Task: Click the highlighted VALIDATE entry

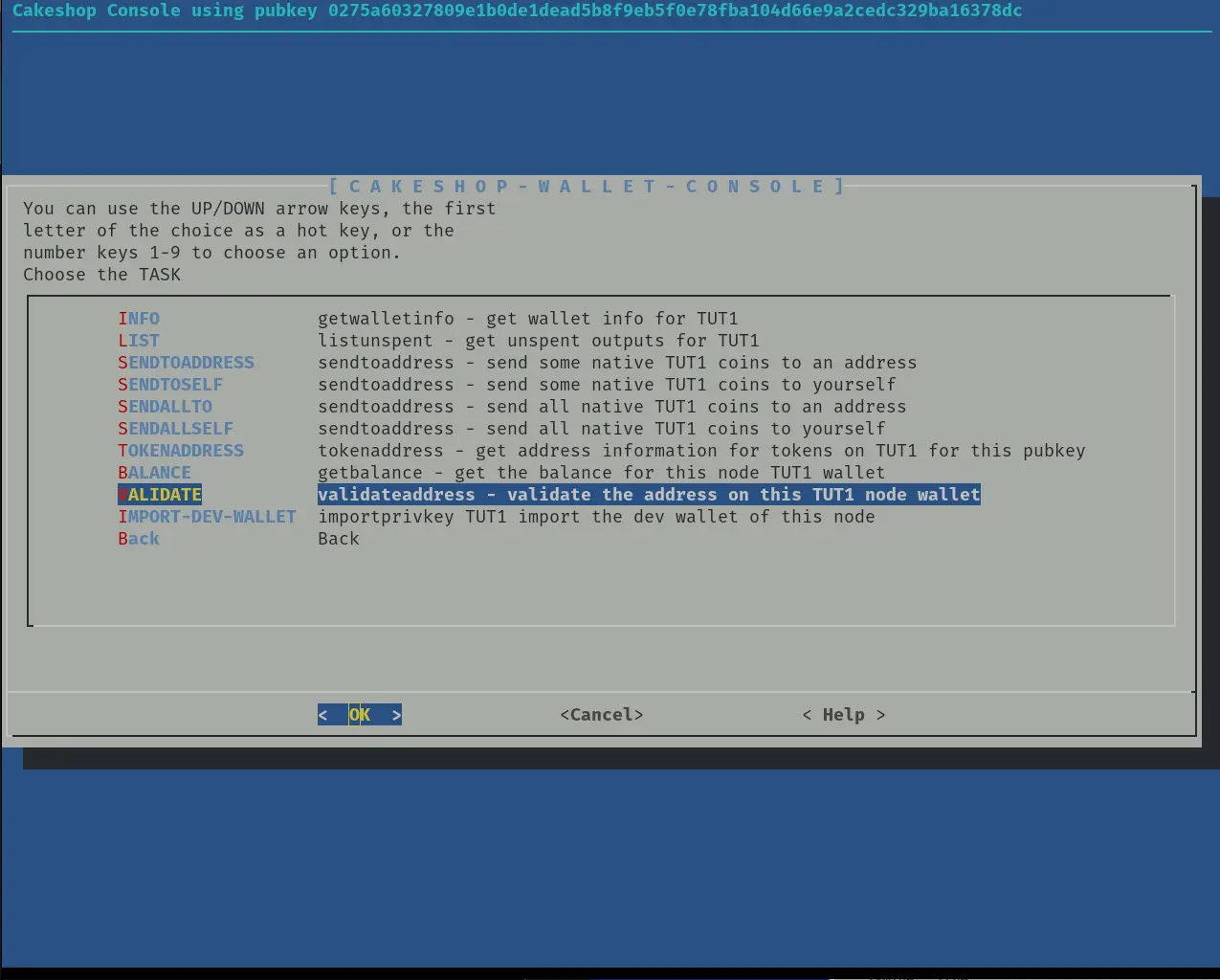Action: click(160, 495)
